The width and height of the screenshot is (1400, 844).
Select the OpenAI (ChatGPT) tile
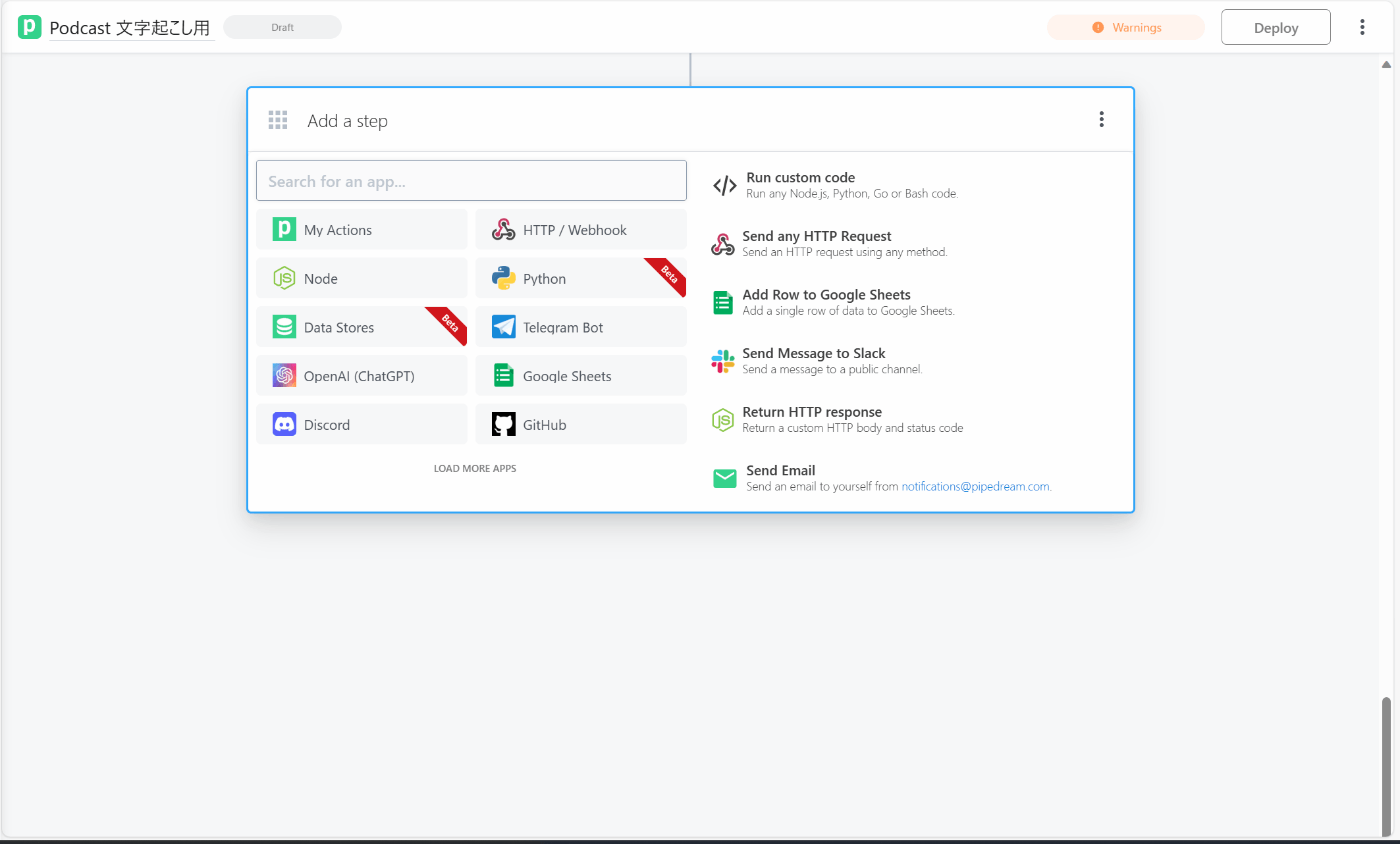362,376
